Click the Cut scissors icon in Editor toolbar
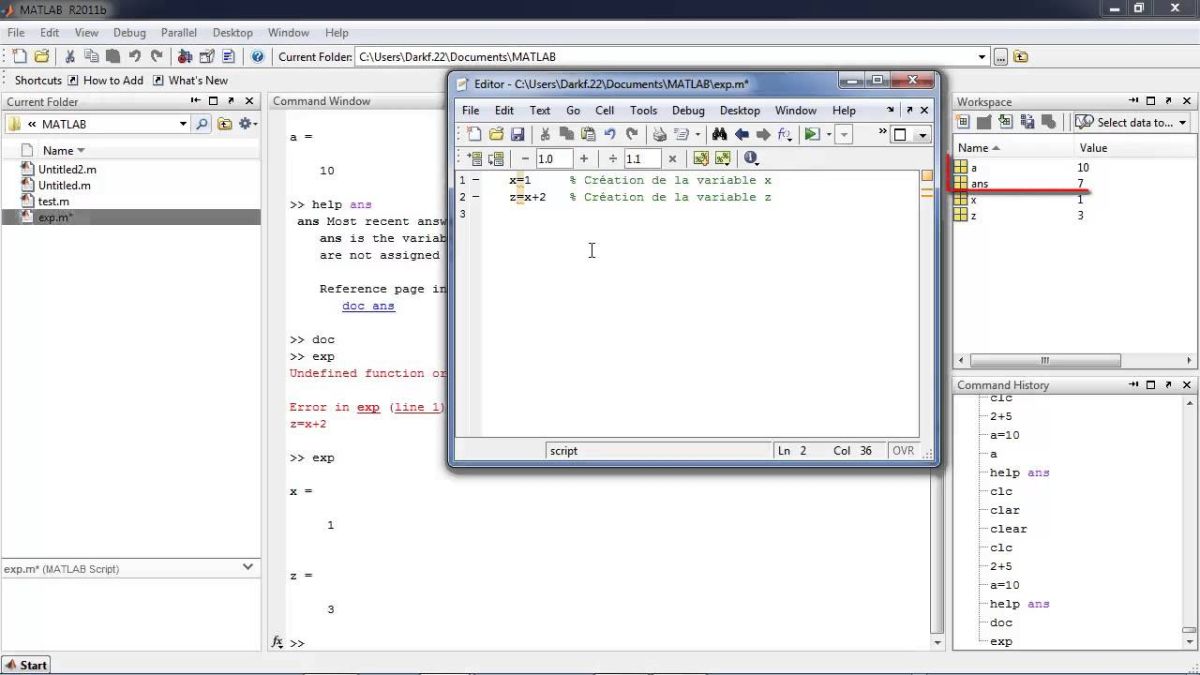The height and width of the screenshot is (675, 1200). [x=545, y=134]
